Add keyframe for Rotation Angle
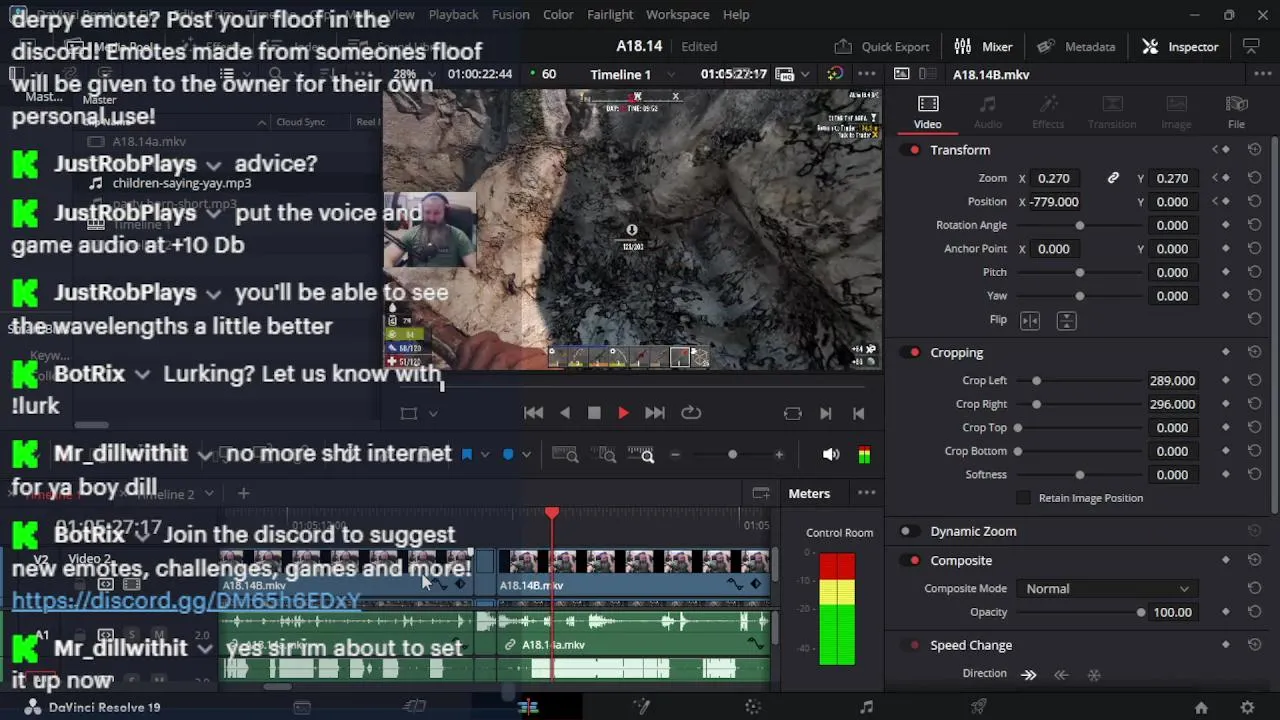Image resolution: width=1280 pixels, height=720 pixels. (1226, 225)
